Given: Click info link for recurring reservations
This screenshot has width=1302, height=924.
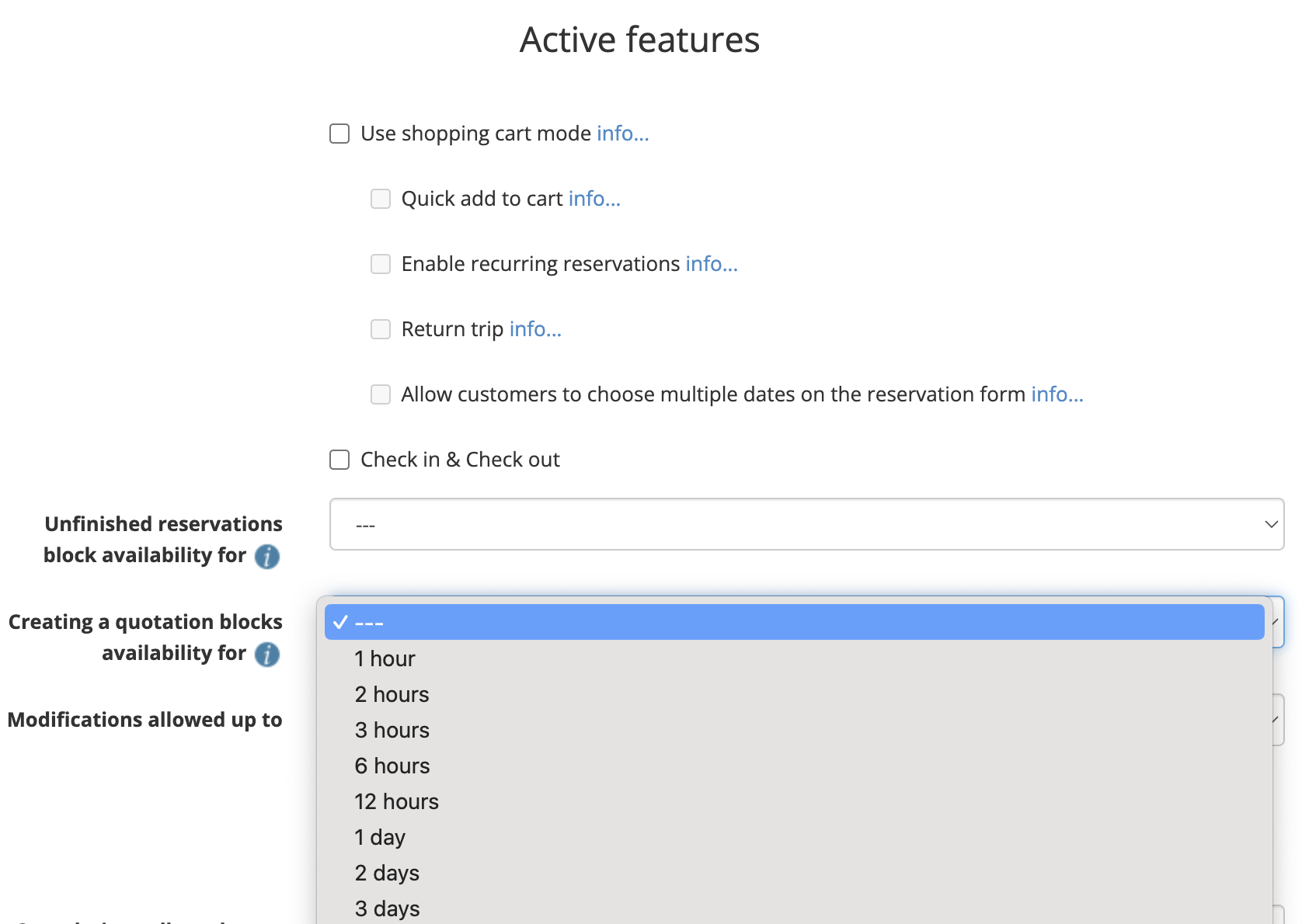Looking at the screenshot, I should (712, 264).
